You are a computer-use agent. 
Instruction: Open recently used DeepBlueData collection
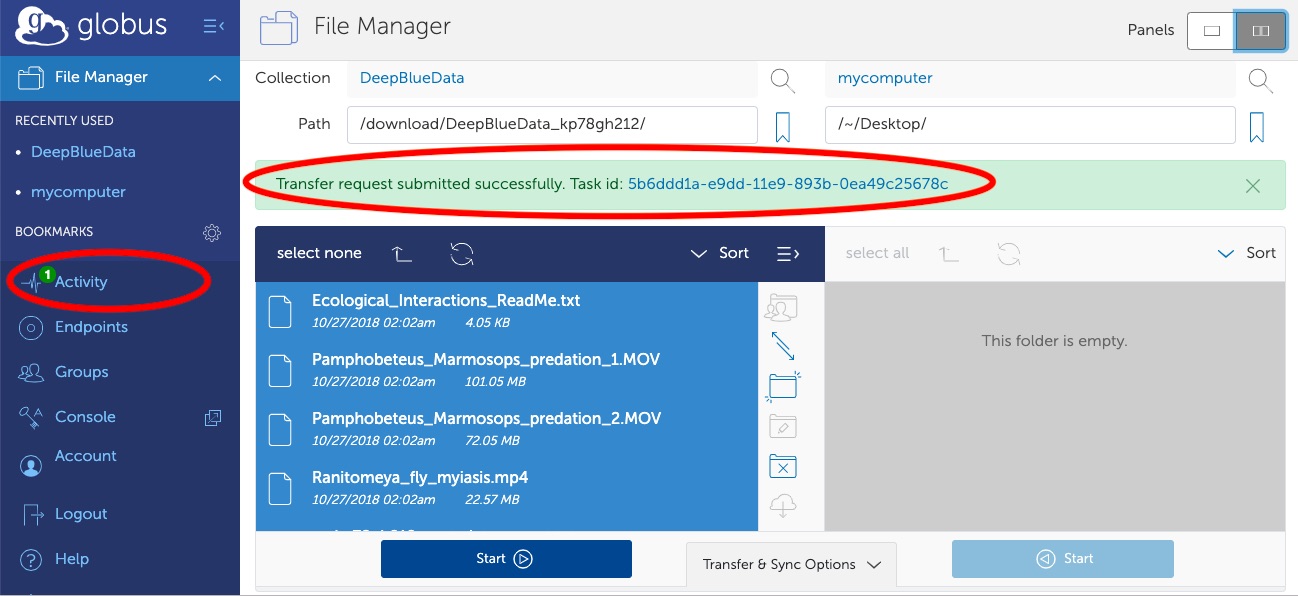(83, 152)
